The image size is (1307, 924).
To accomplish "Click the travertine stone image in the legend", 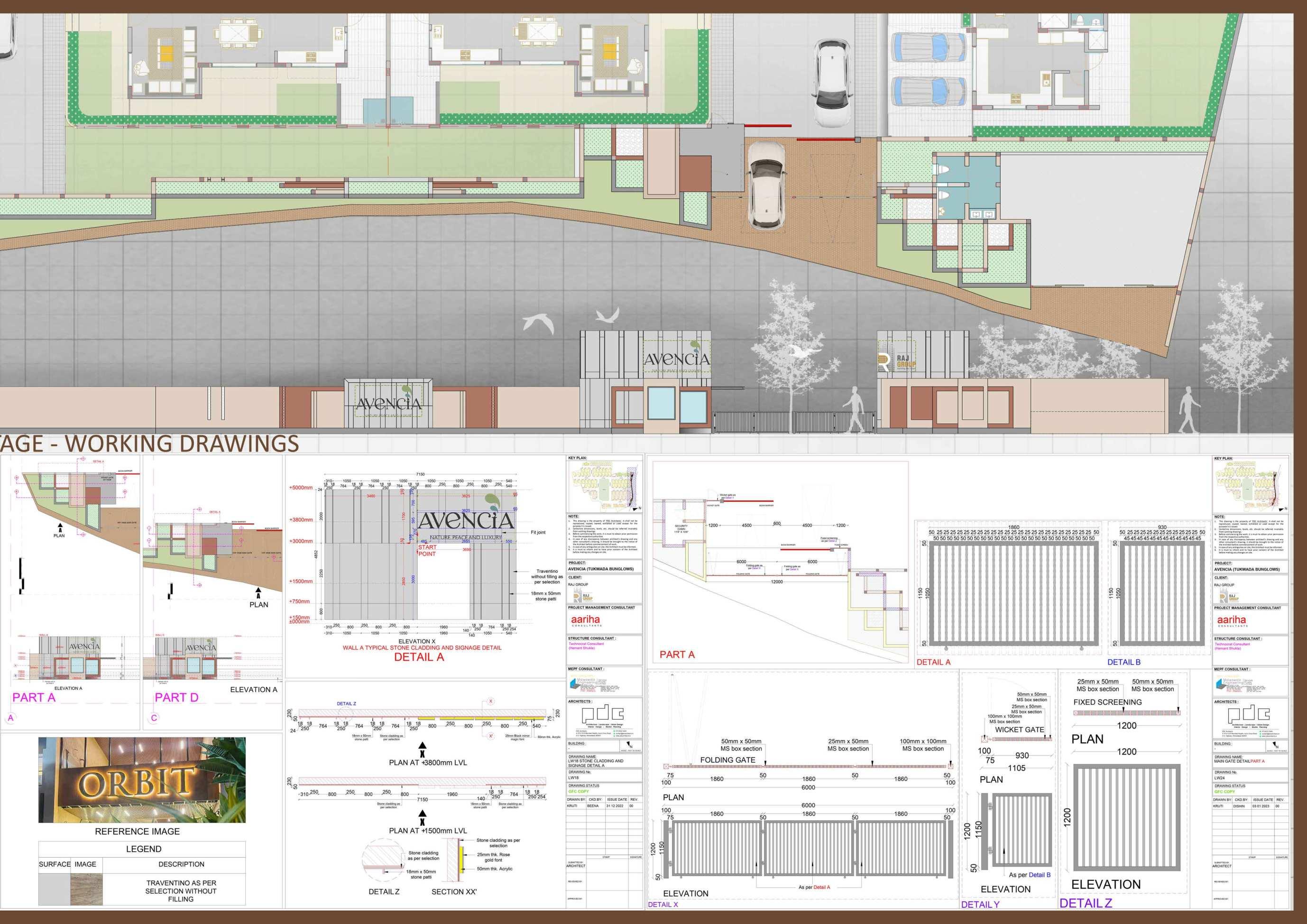I will point(86,889).
